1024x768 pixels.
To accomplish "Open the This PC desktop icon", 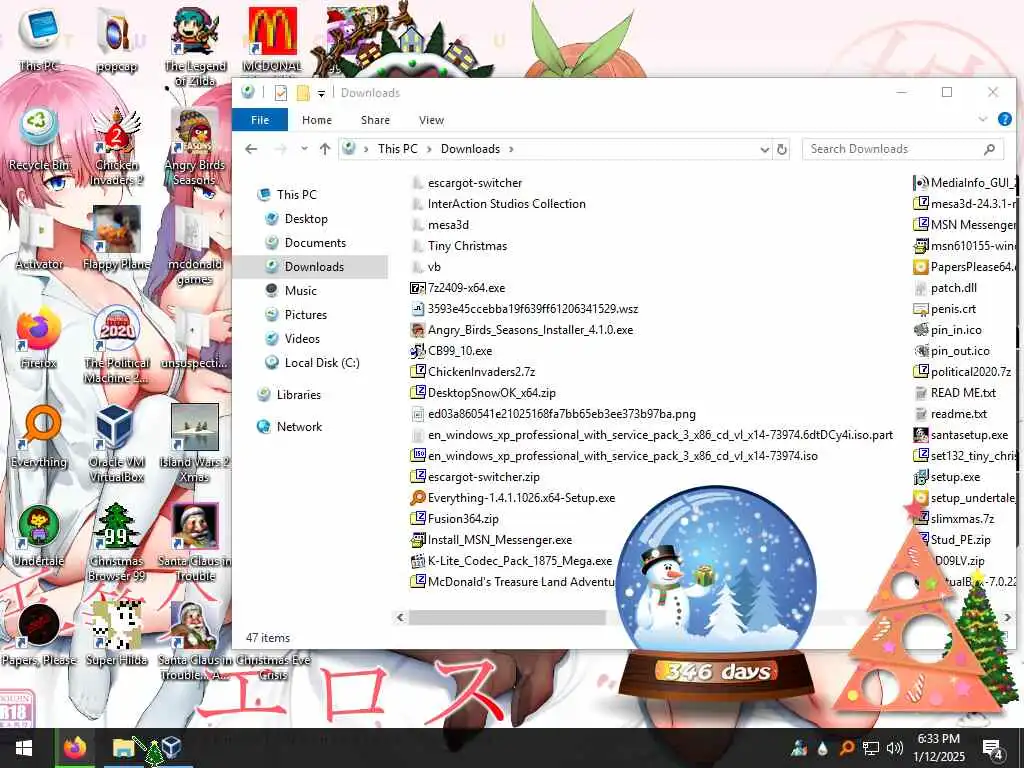I will point(39,39).
